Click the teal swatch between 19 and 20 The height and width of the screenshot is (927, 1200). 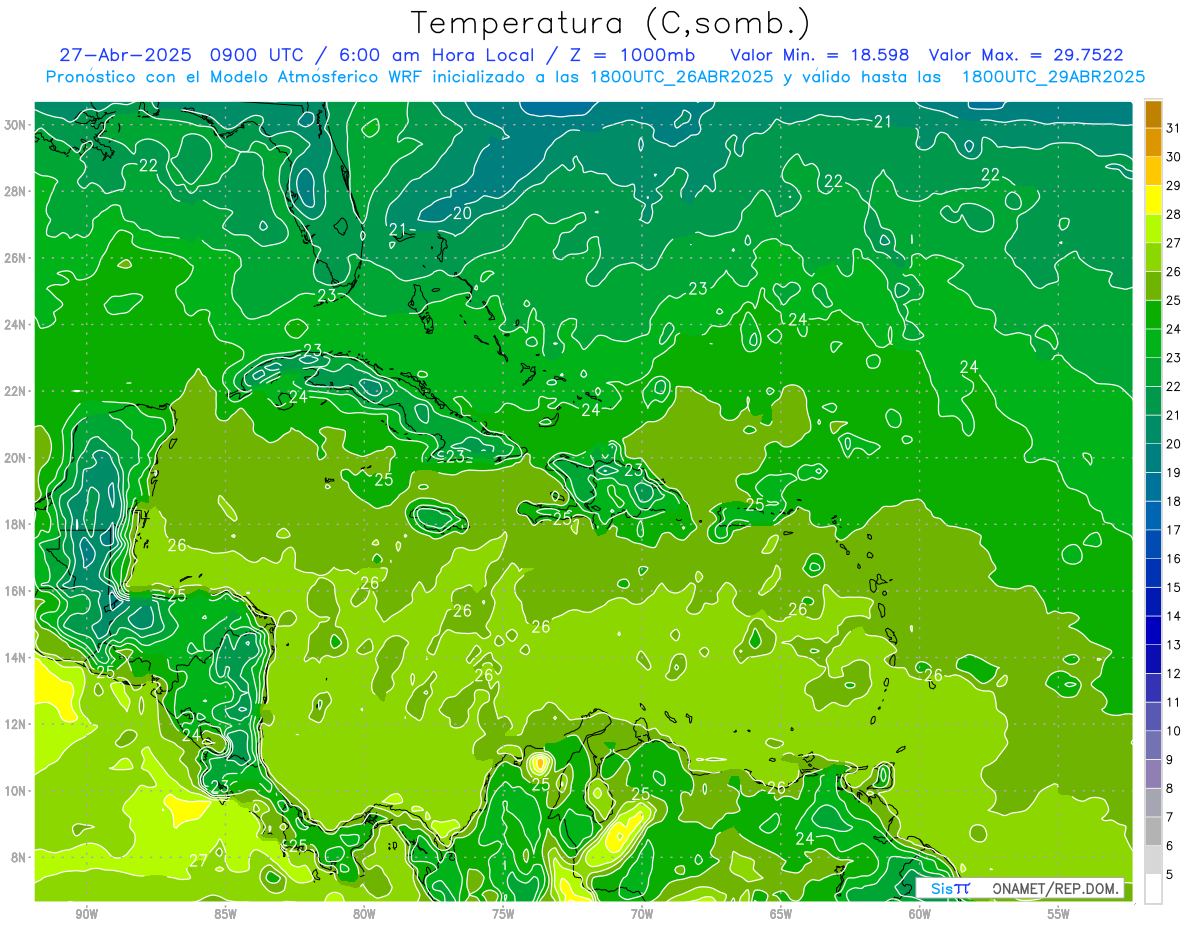(1153, 458)
